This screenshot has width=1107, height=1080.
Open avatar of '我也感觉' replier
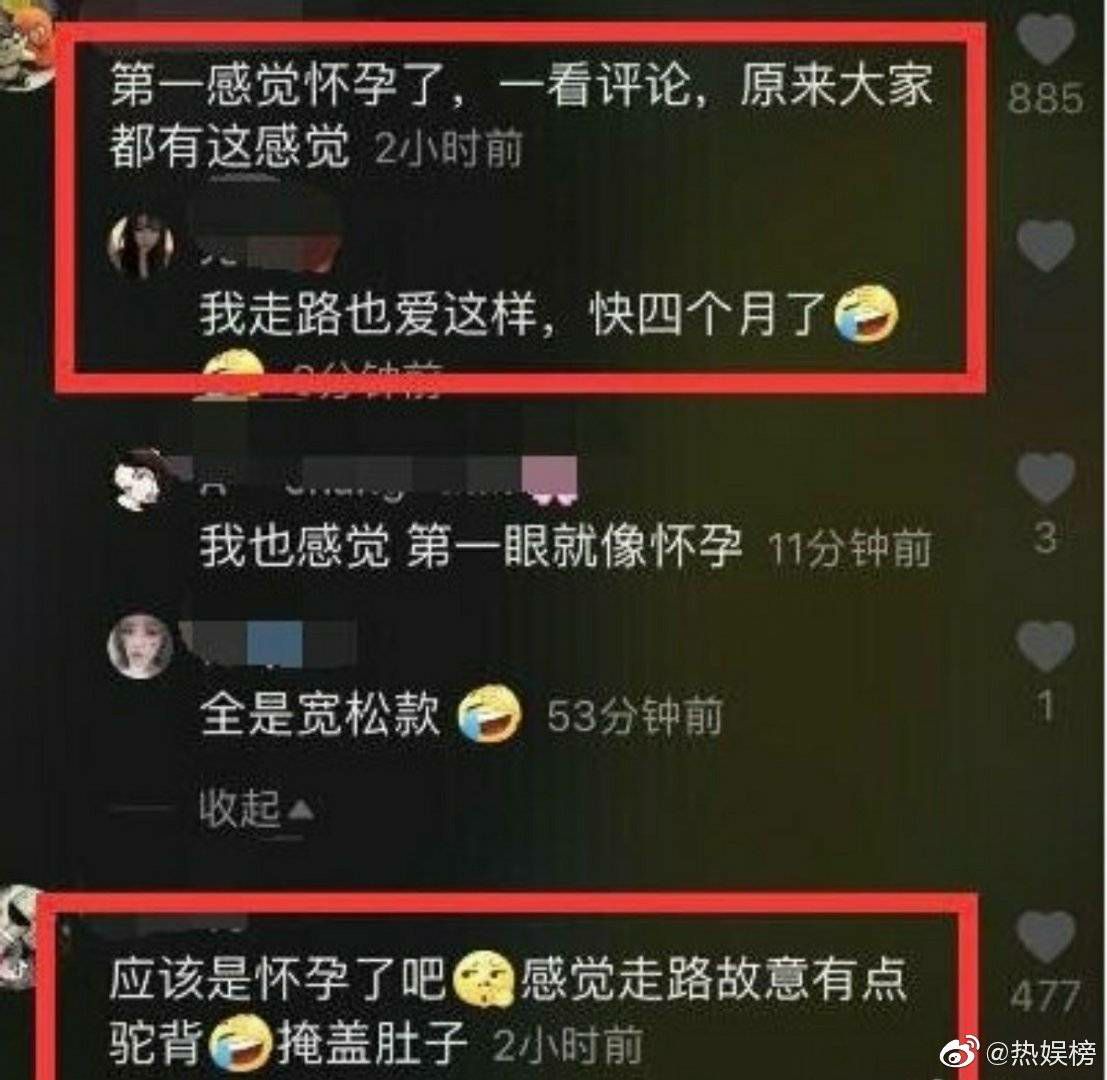pos(141,478)
